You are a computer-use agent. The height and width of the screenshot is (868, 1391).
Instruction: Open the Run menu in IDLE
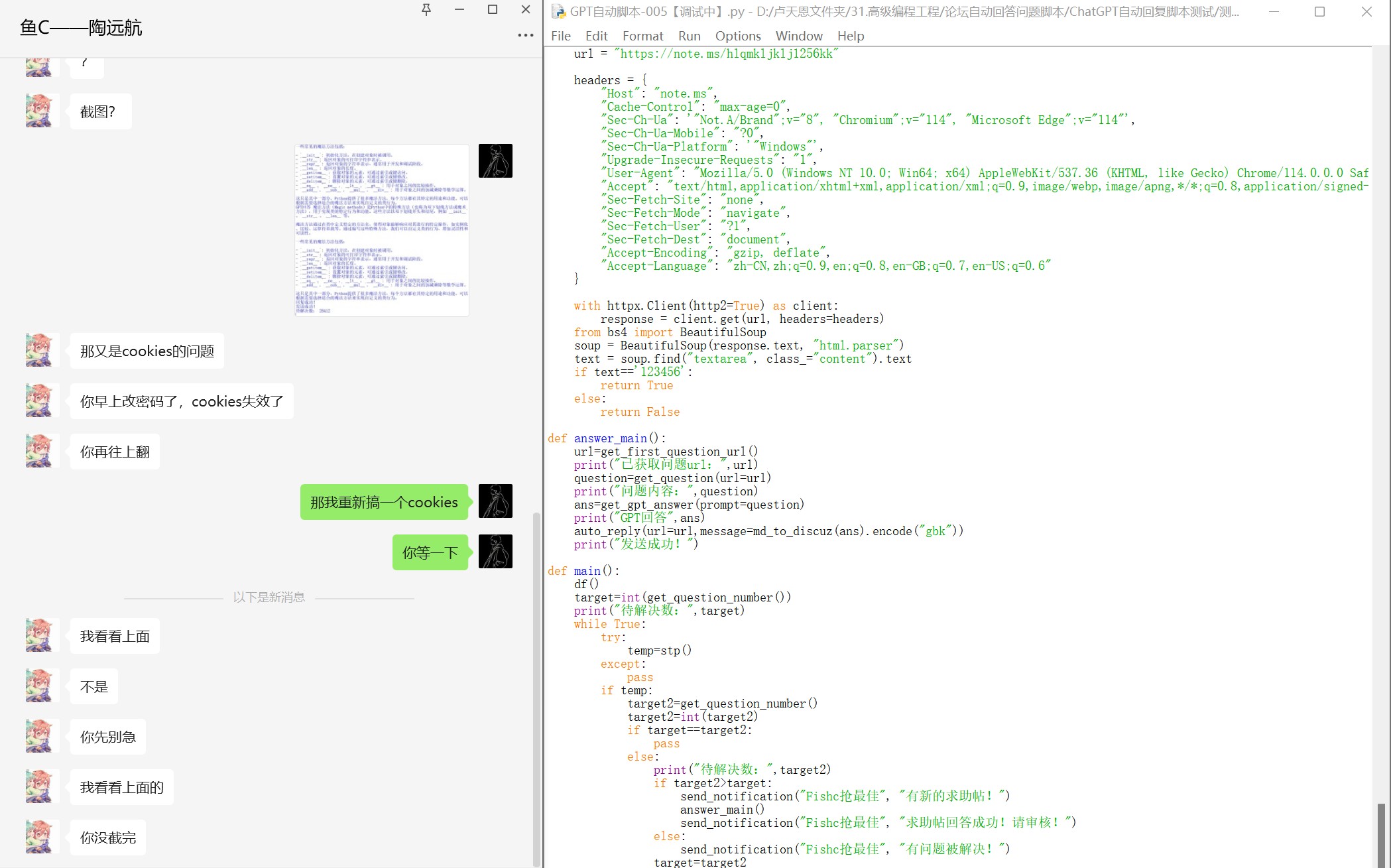pos(689,36)
